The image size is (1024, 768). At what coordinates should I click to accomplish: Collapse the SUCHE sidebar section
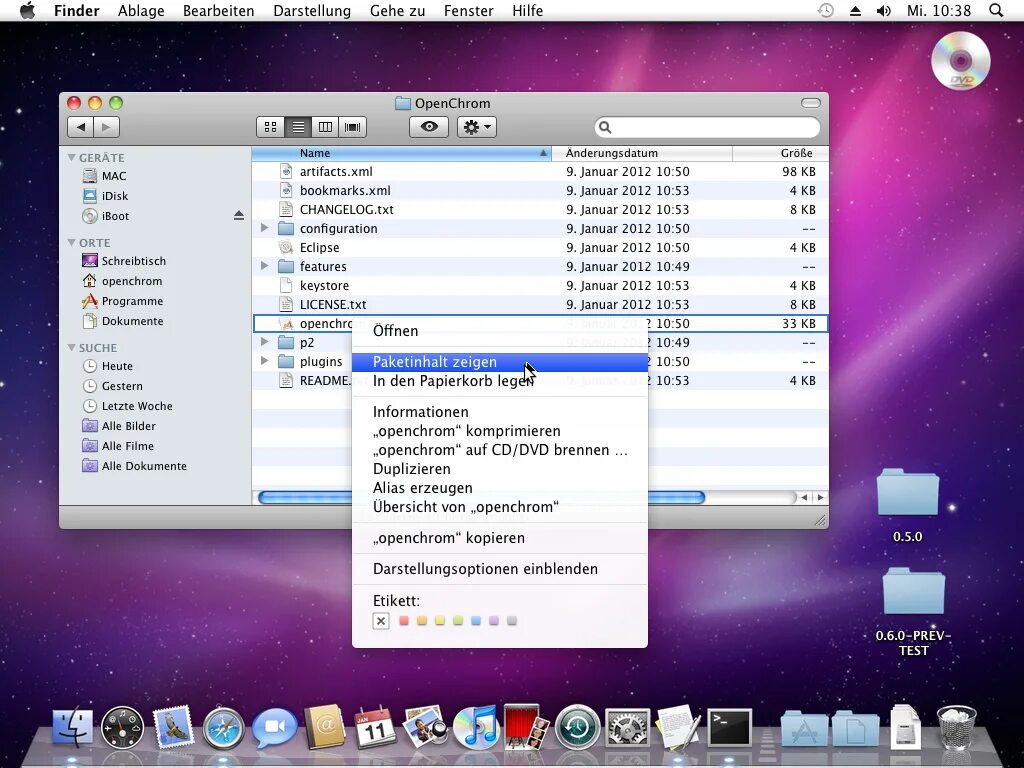coord(71,347)
